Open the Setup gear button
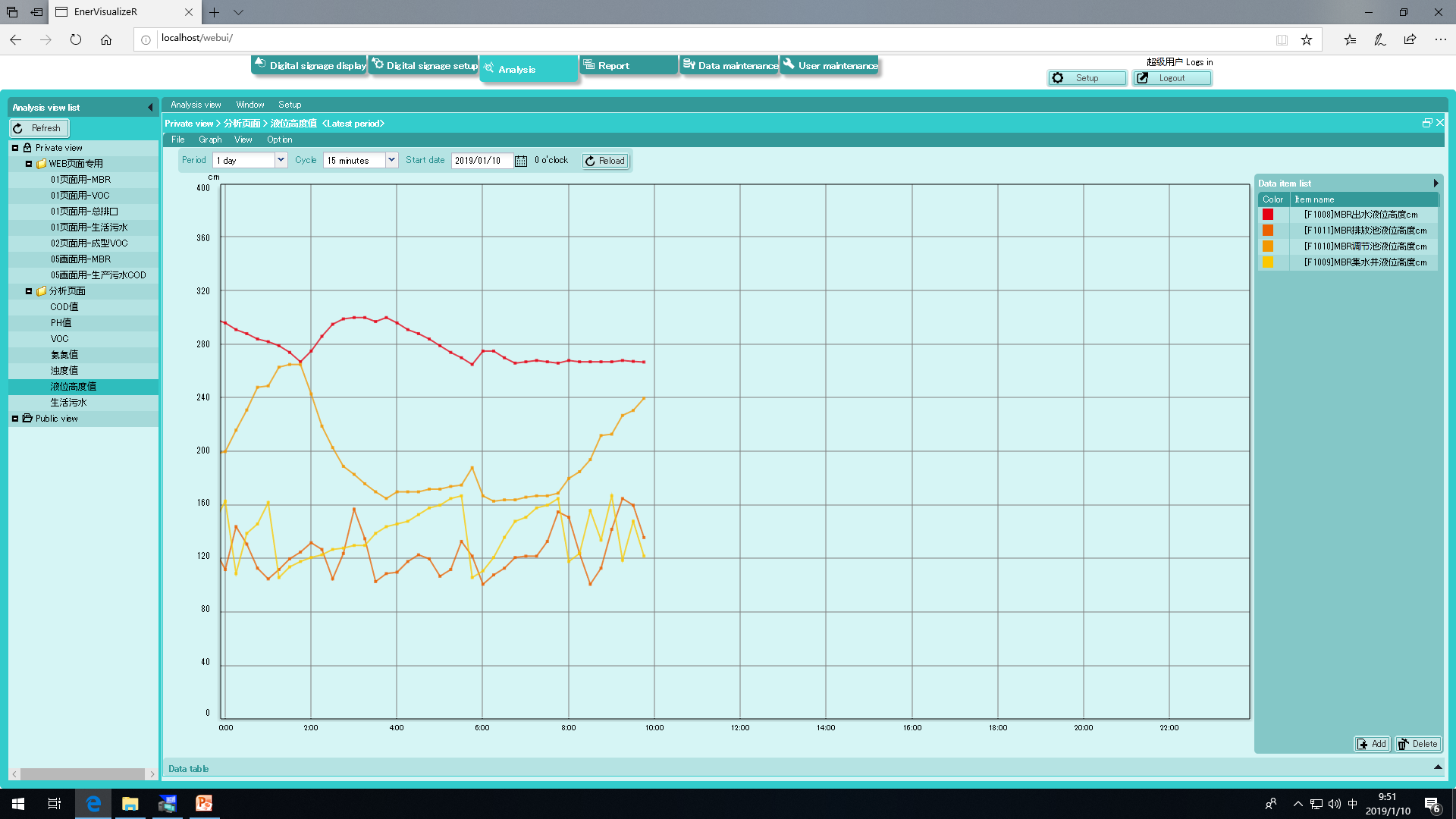The image size is (1456, 819). point(1087,78)
